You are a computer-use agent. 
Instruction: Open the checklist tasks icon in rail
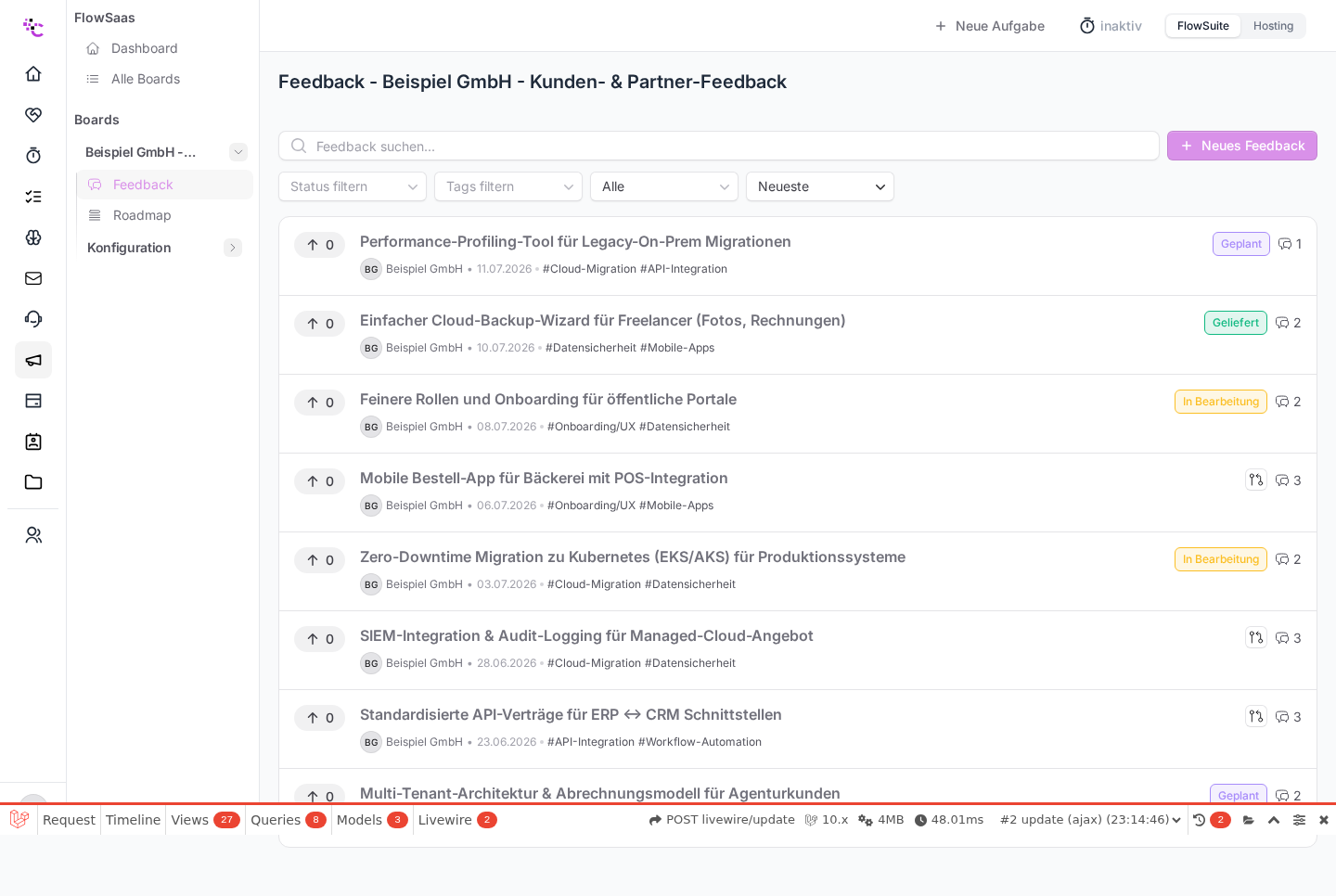coord(33,196)
